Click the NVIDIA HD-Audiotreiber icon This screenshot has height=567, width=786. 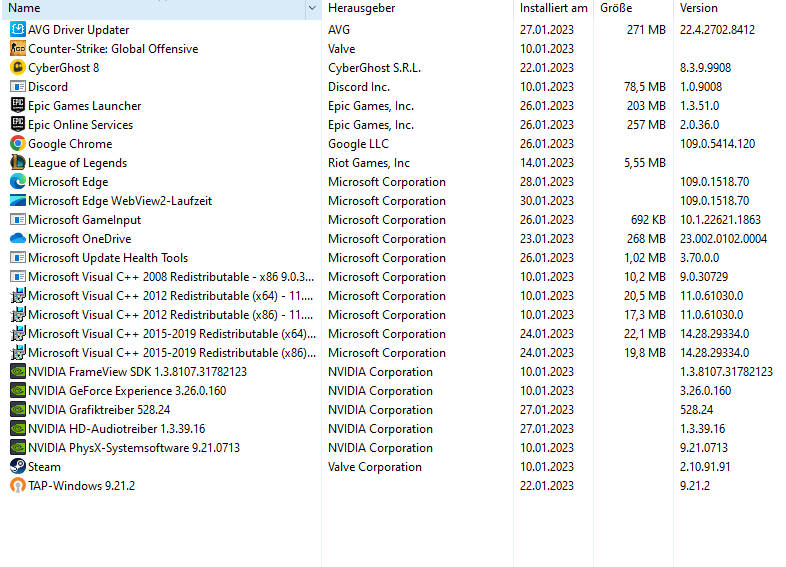click(x=18, y=429)
